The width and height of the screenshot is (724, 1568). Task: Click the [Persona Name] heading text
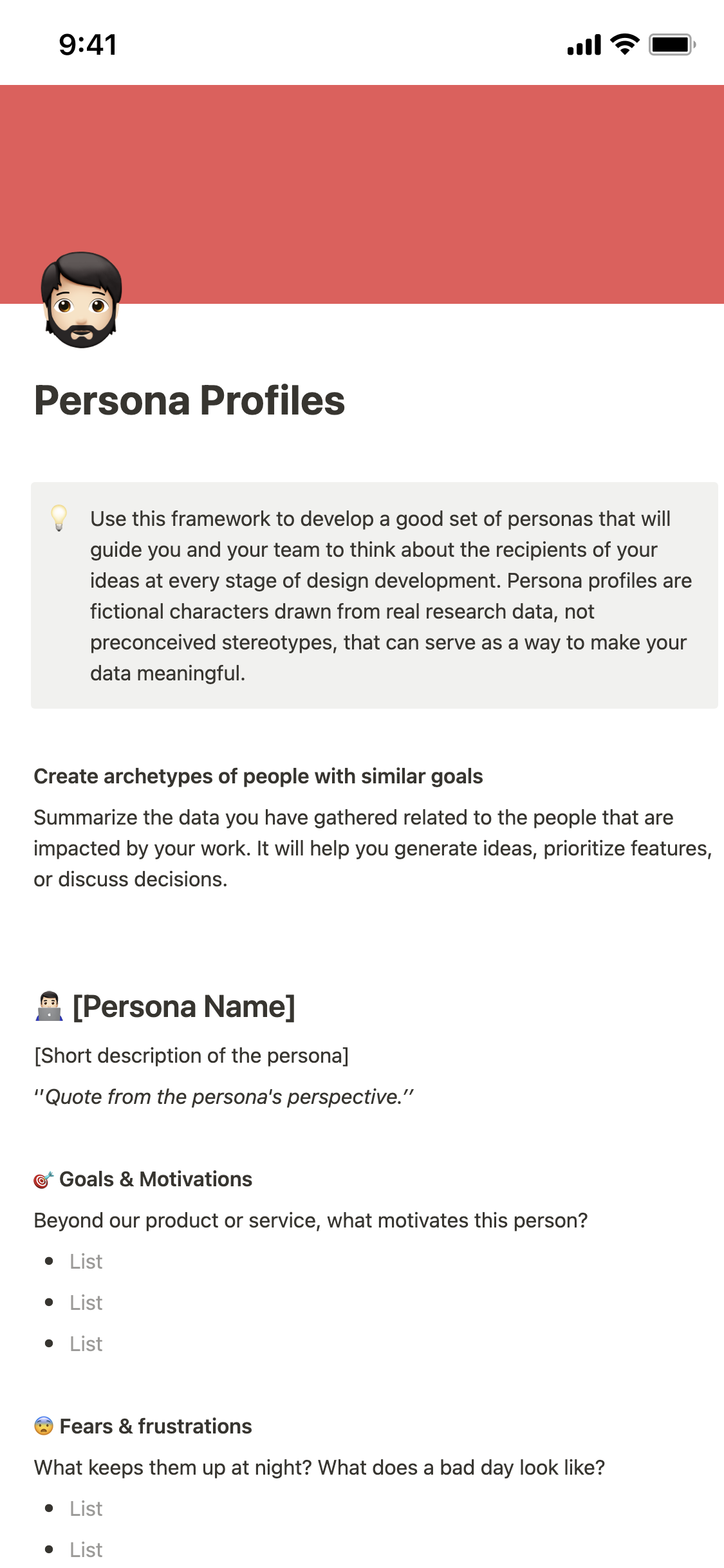[x=184, y=1006]
